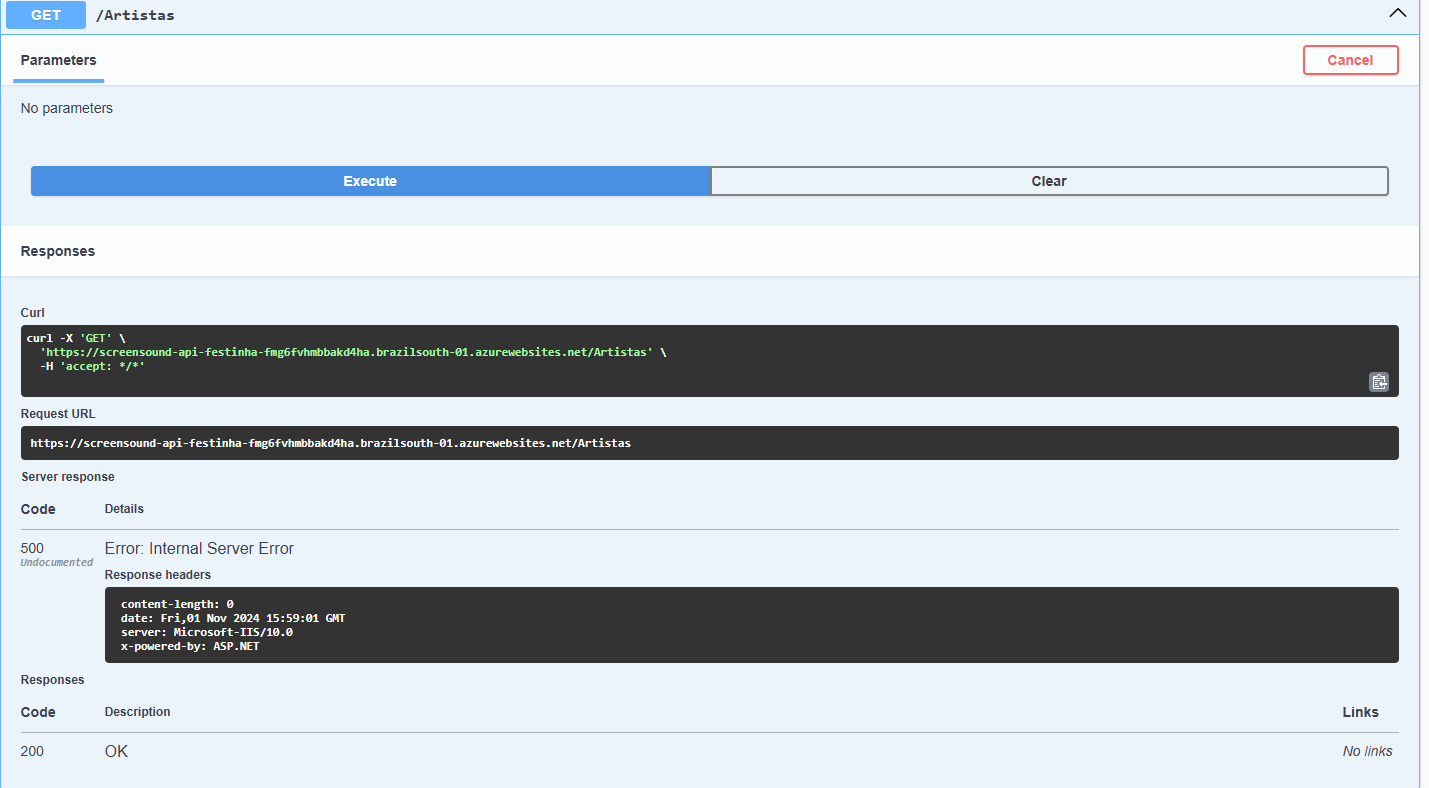Click the curl command code block

click(x=709, y=361)
